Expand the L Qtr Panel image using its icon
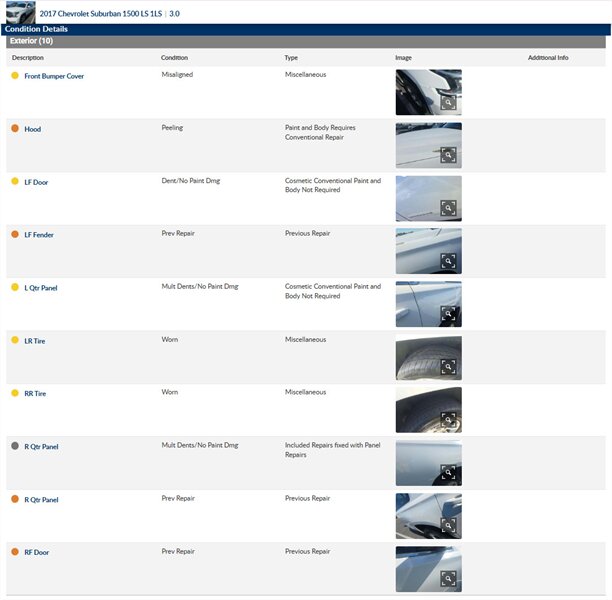This screenshot has height=600, width=612. pos(449,314)
